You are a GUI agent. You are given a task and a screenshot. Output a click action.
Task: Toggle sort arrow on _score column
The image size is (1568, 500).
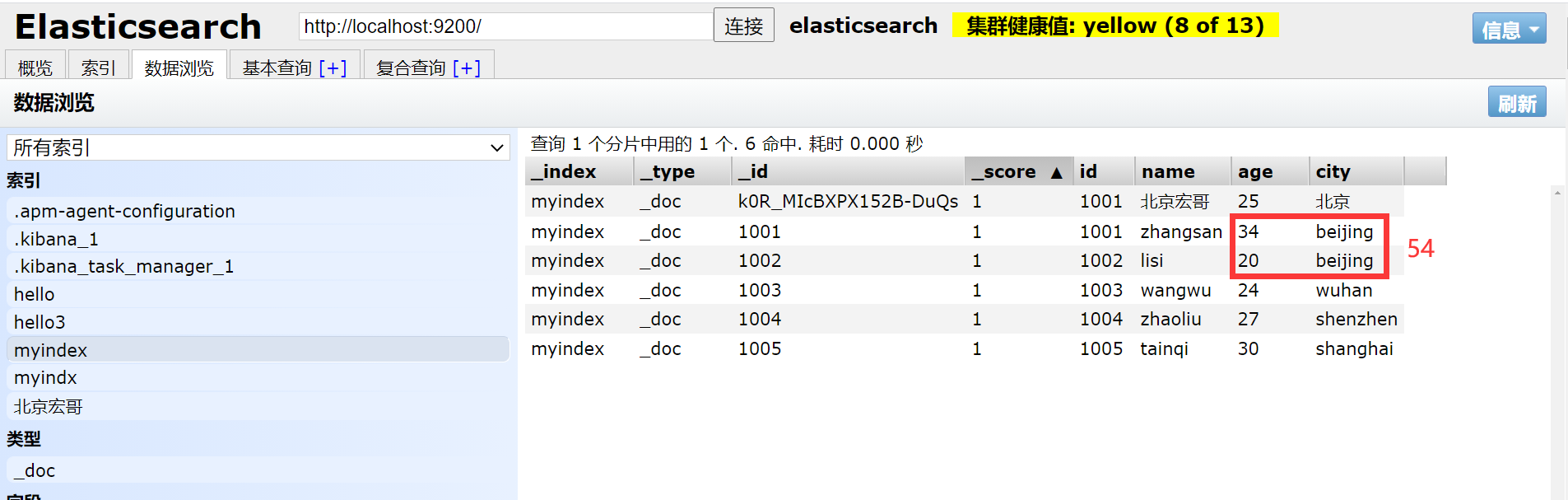point(1056,172)
